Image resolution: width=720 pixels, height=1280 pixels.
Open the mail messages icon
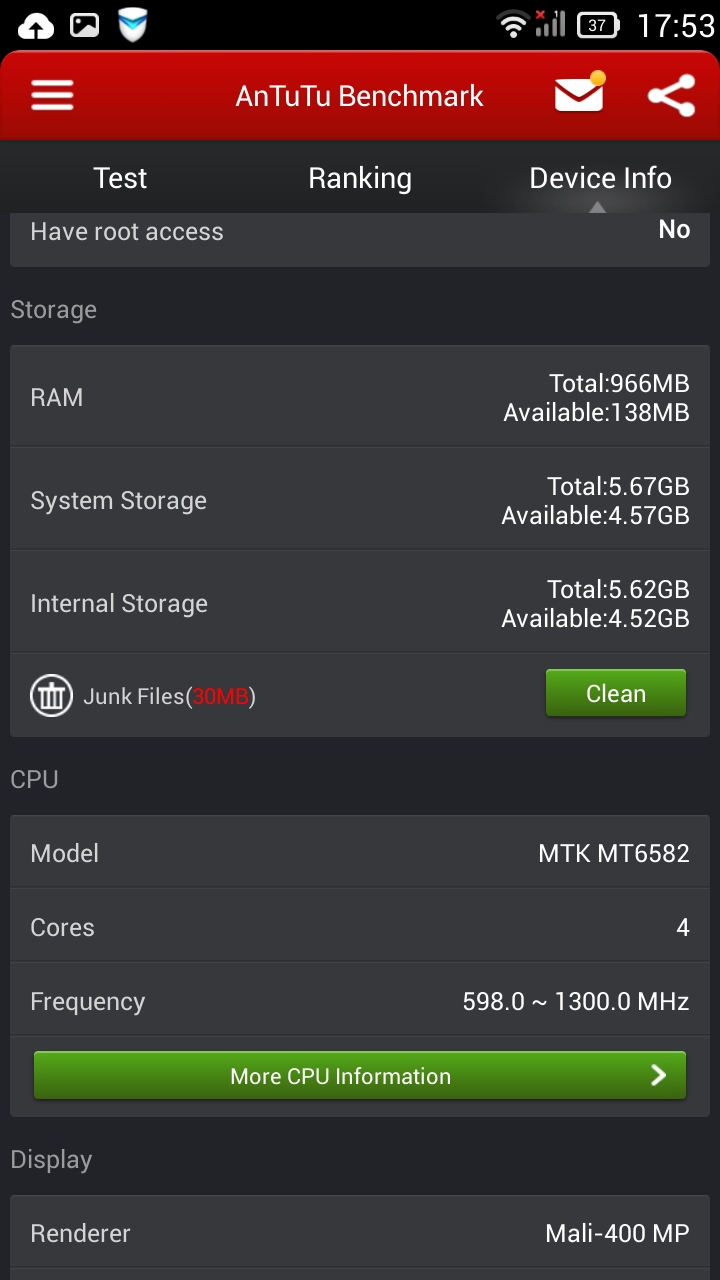pyautogui.click(x=580, y=93)
